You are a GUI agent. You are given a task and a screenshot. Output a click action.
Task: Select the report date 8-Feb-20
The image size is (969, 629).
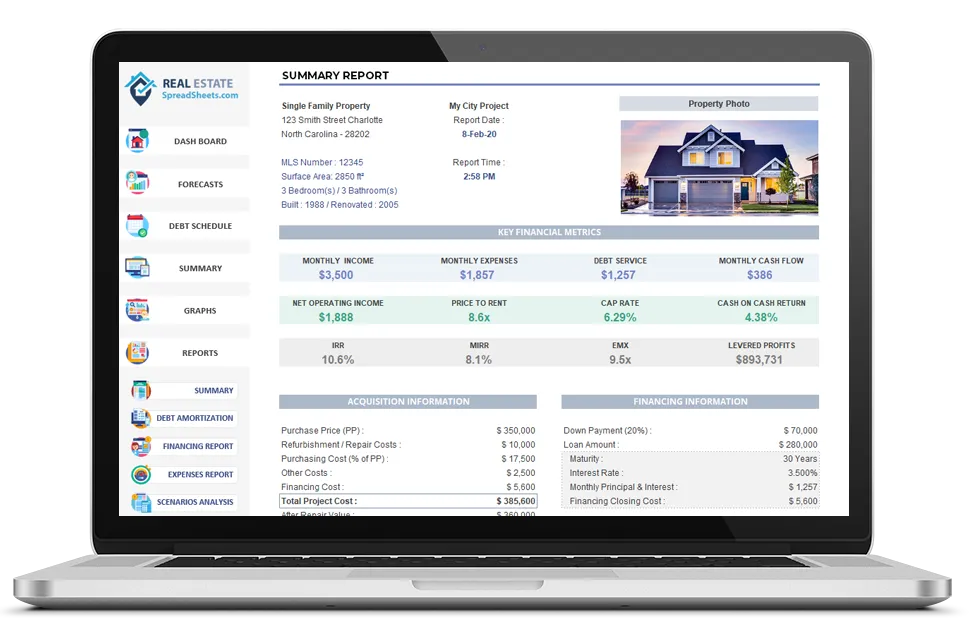coord(479,134)
